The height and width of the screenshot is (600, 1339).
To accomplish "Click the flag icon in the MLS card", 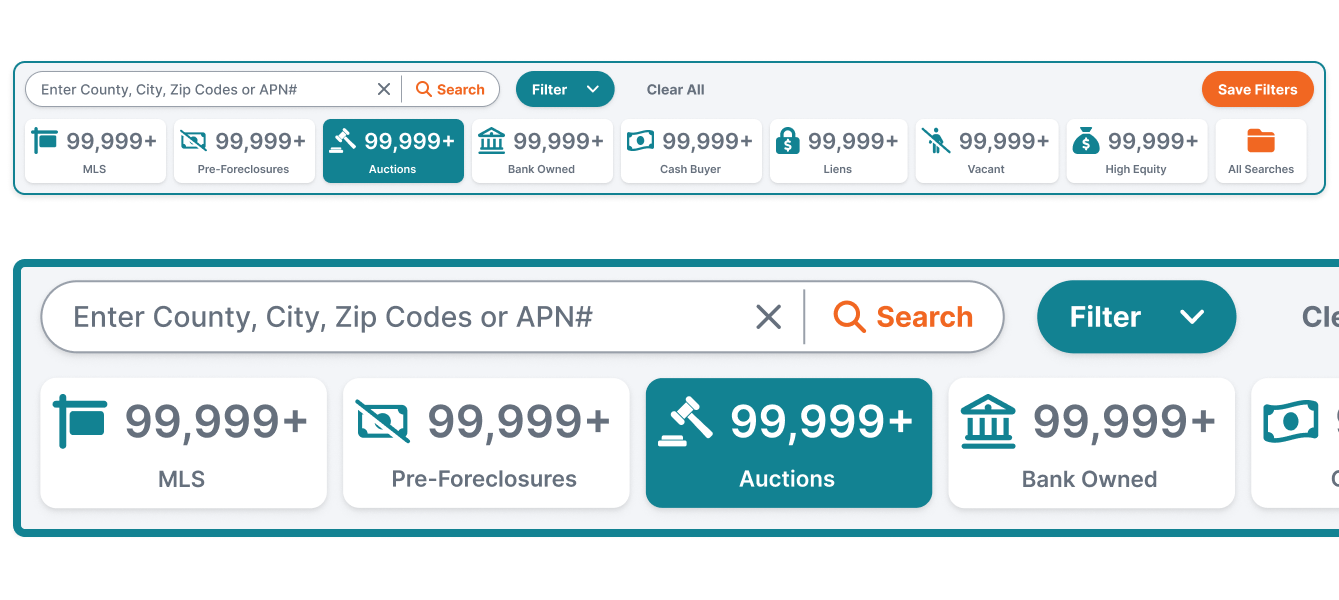I will click(44, 140).
